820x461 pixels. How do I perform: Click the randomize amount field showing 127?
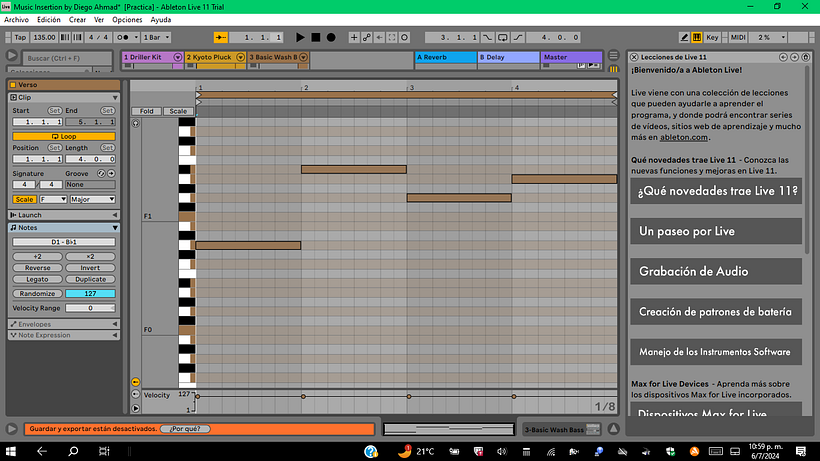[90, 293]
